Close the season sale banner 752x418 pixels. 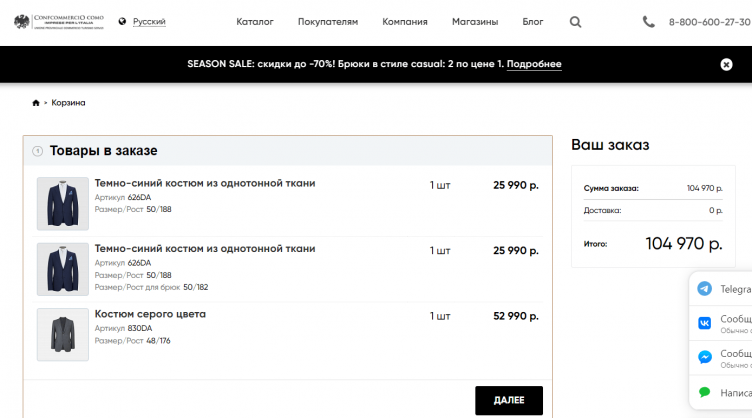pos(726,64)
